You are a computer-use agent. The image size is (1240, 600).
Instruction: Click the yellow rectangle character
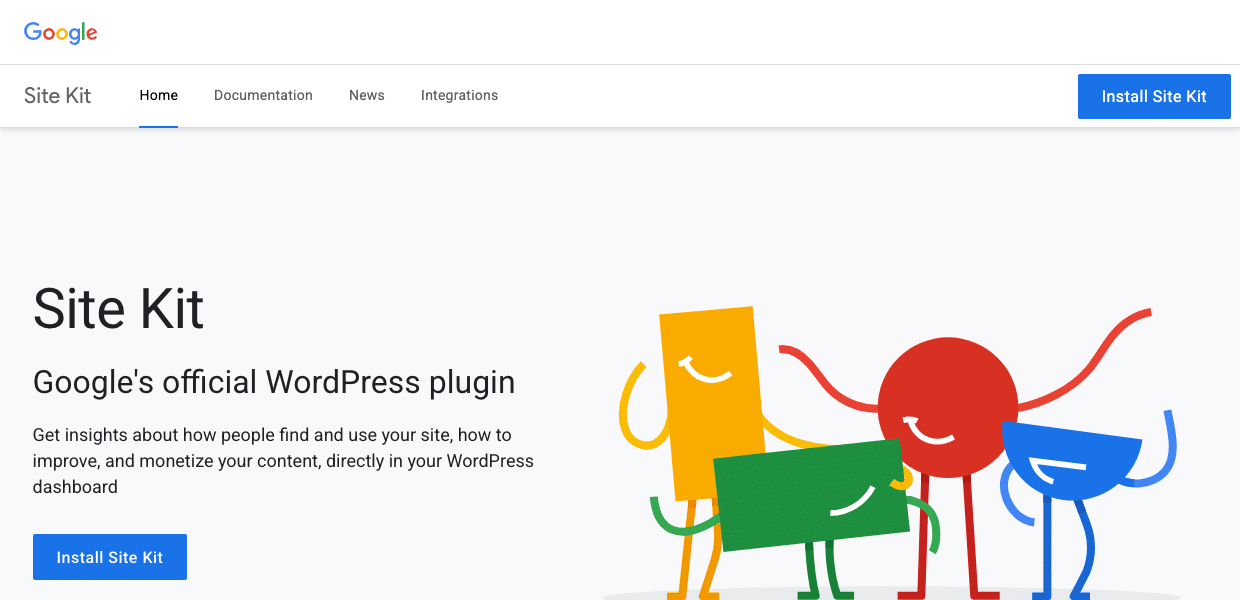pos(712,402)
